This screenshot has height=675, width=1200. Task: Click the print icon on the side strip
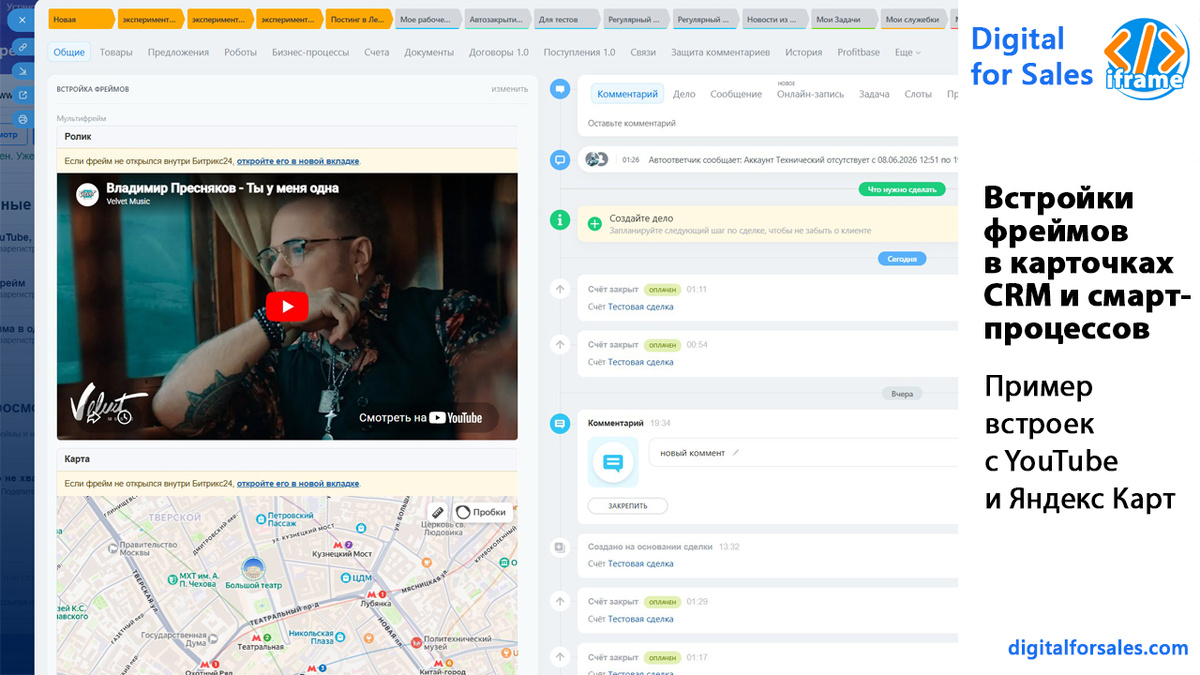point(23,119)
